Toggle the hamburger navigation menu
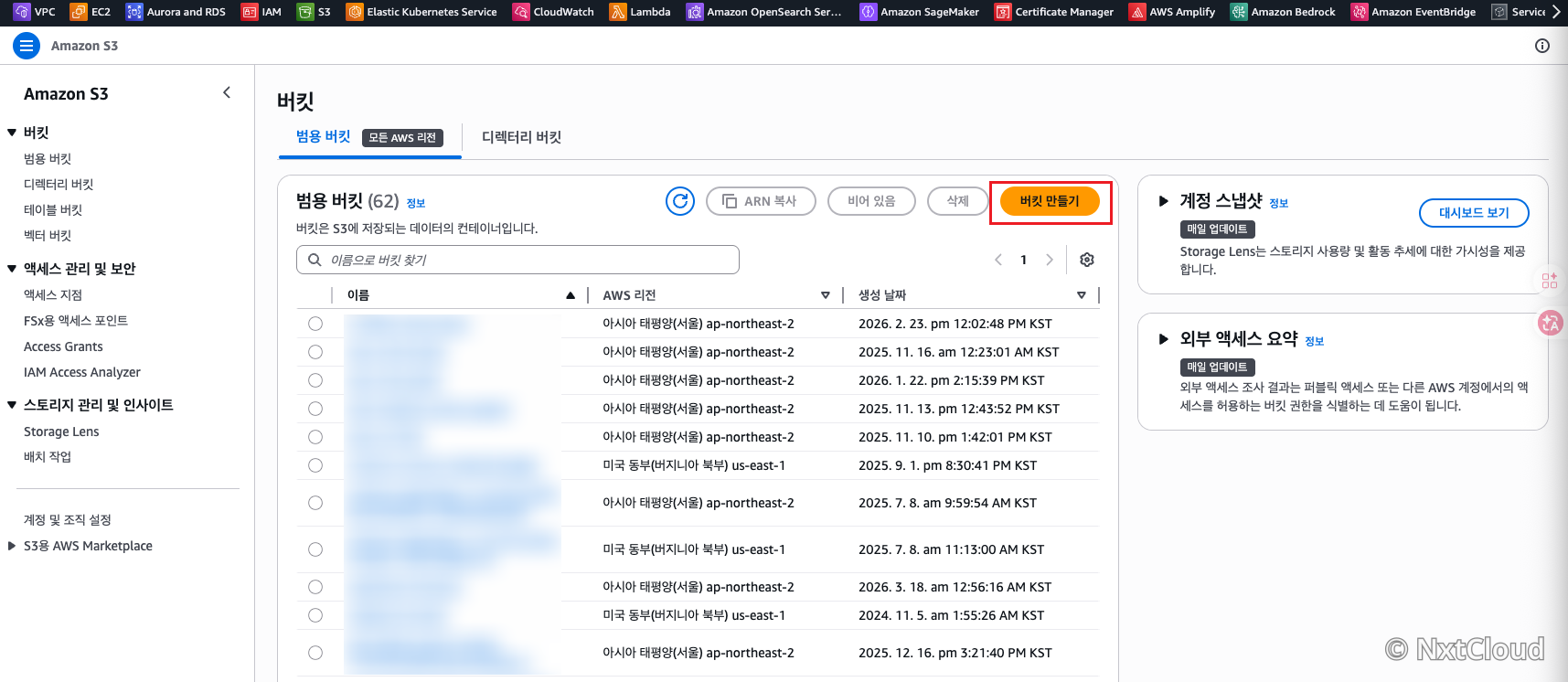 (x=27, y=46)
